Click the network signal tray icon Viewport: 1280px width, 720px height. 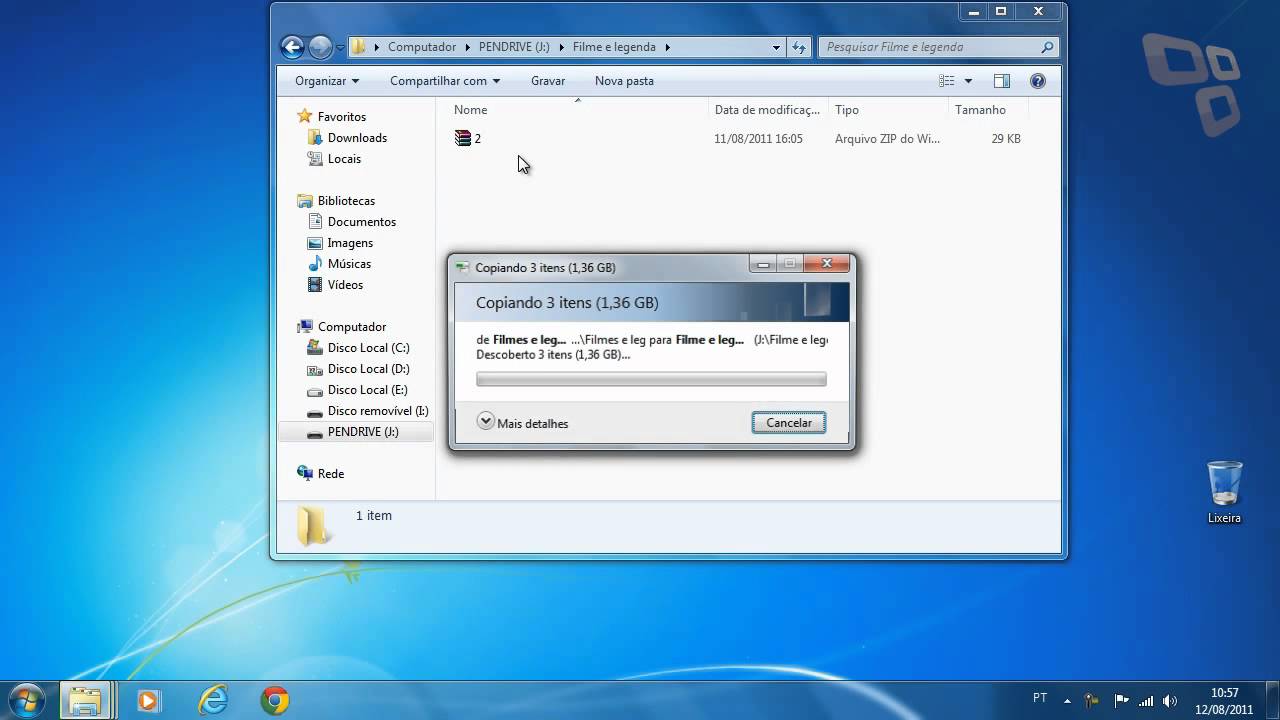coord(1146,701)
